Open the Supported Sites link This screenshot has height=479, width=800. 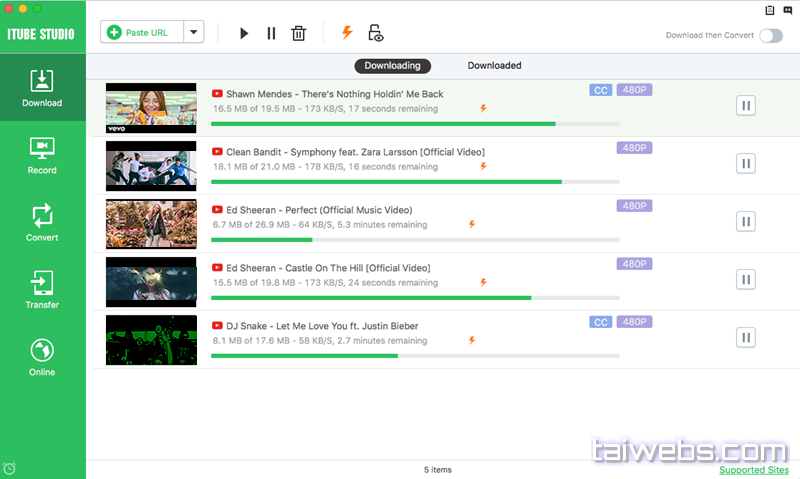[x=752, y=470]
